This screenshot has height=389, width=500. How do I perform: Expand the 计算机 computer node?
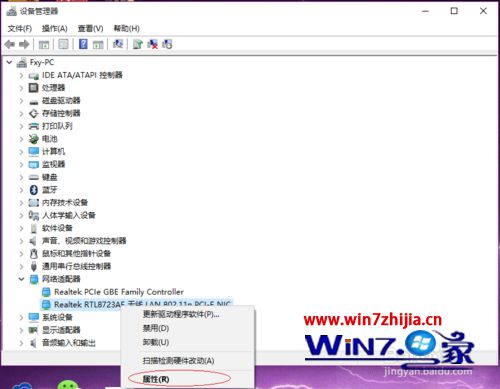click(x=21, y=152)
